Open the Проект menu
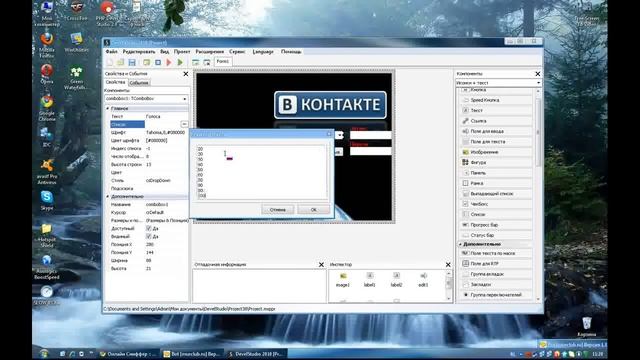 click(182, 52)
